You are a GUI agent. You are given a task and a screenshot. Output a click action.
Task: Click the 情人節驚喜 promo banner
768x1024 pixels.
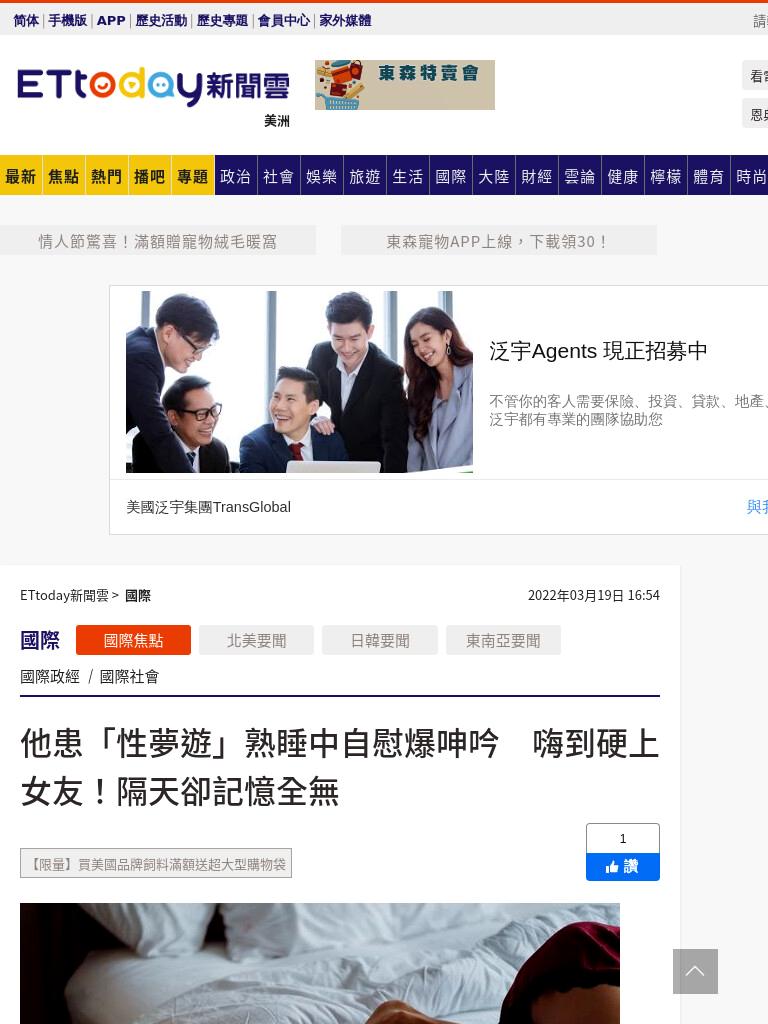coord(157,241)
